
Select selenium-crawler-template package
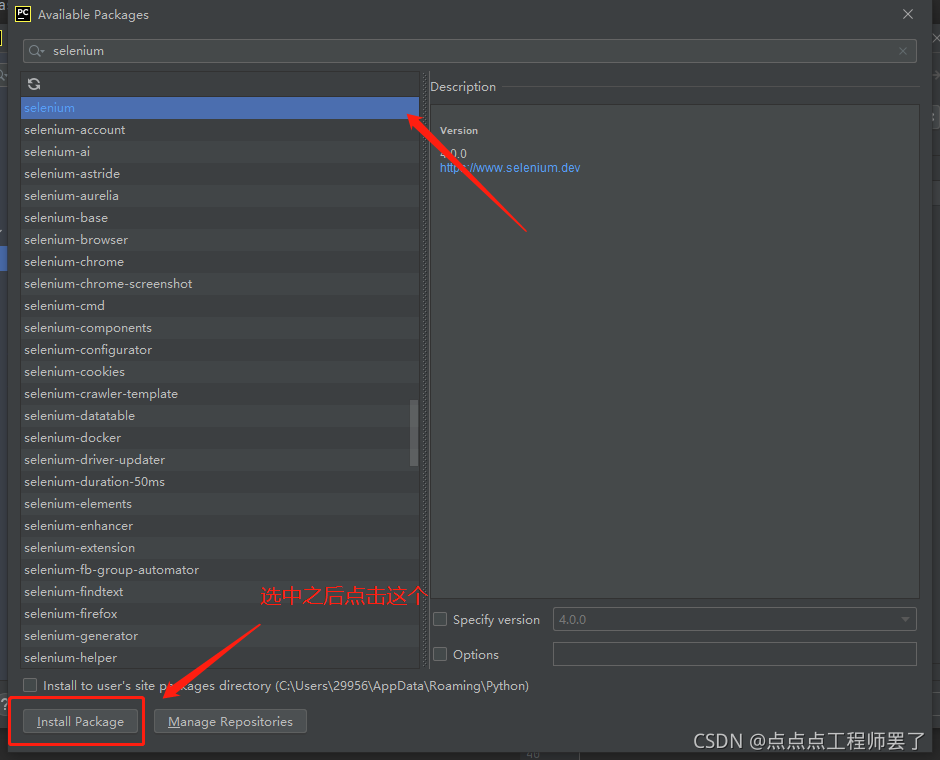pyautogui.click(x=219, y=394)
